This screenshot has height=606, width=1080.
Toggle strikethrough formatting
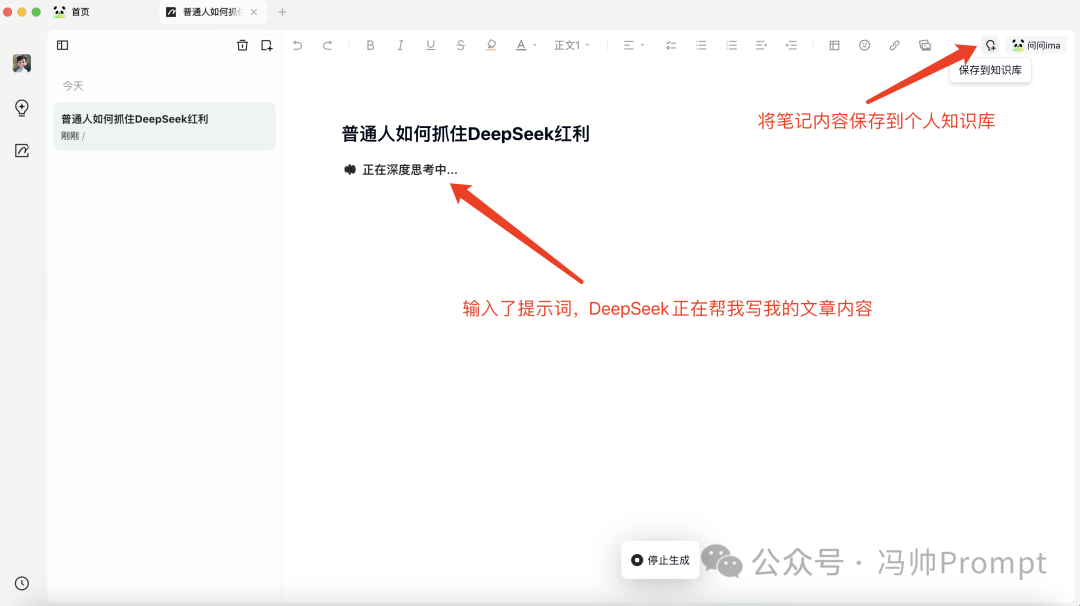pyautogui.click(x=461, y=45)
